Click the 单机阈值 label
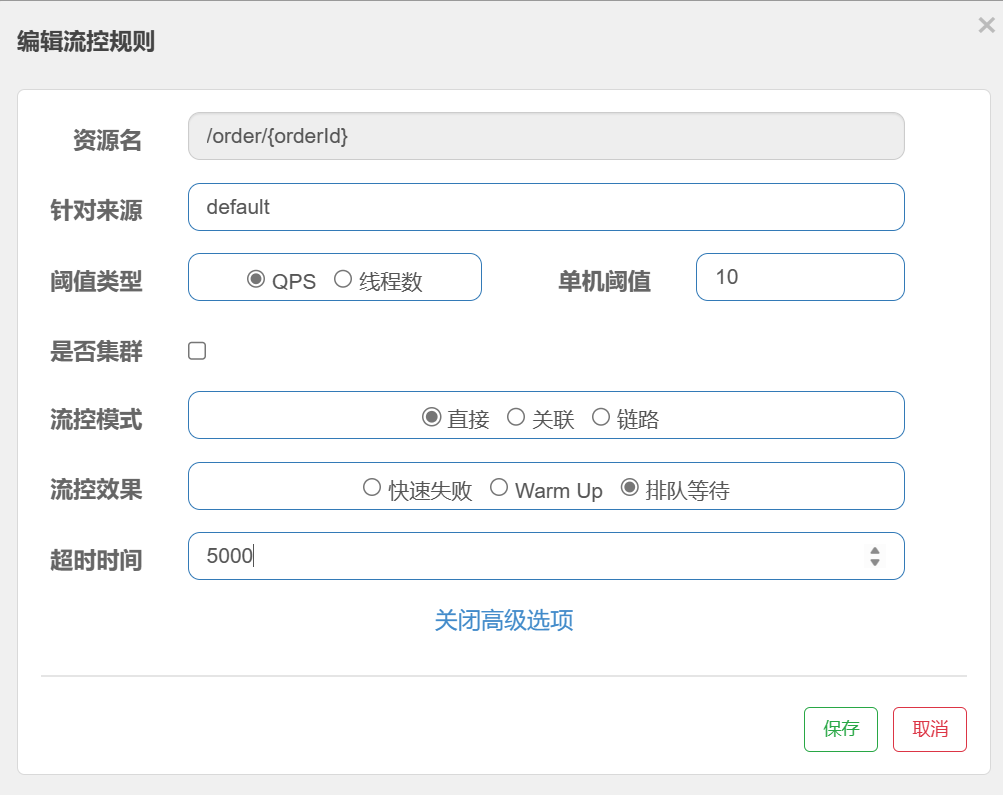Screen dimensions: 1003x795 click(604, 281)
